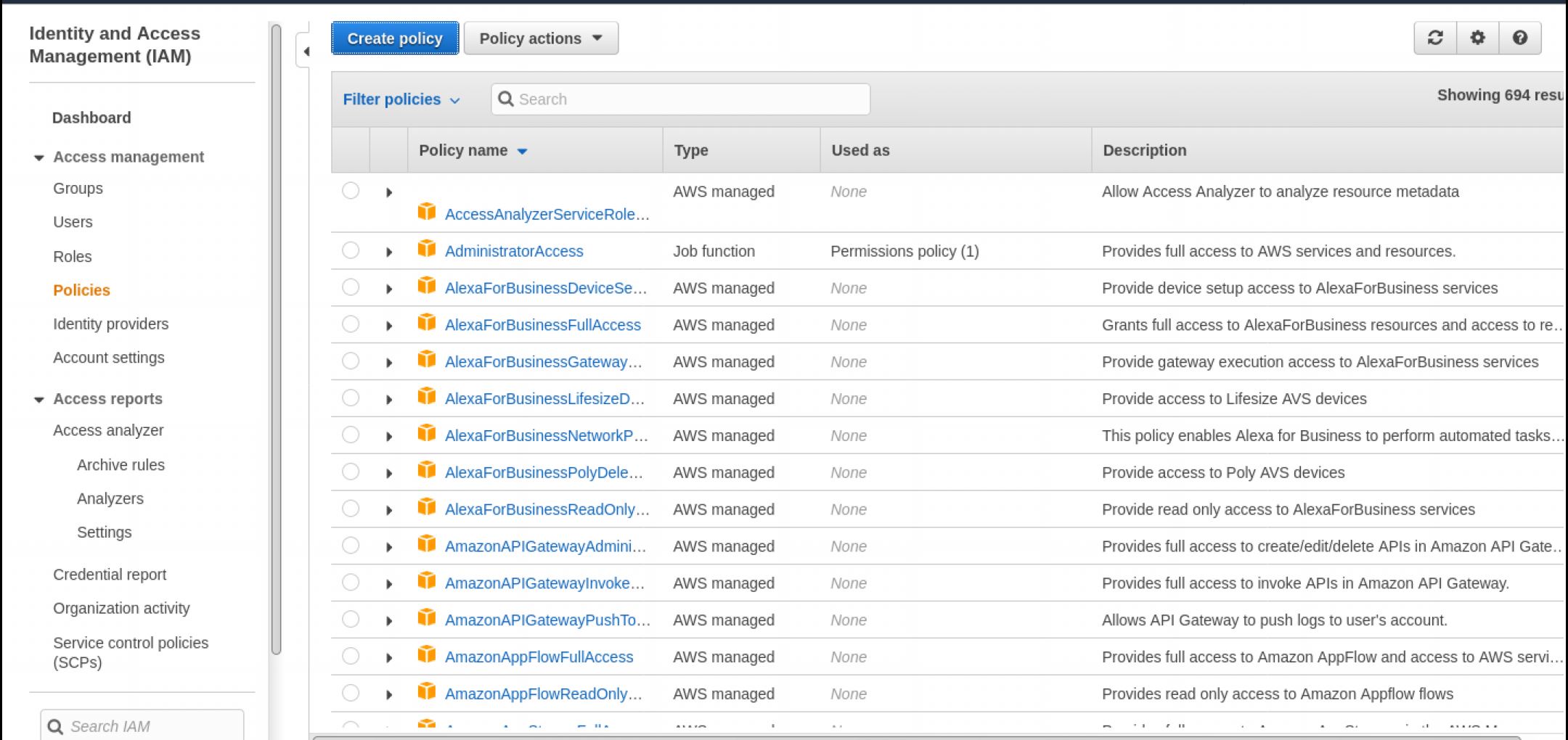Open the AmazonAppFlowFullAccess policy link

pos(539,657)
